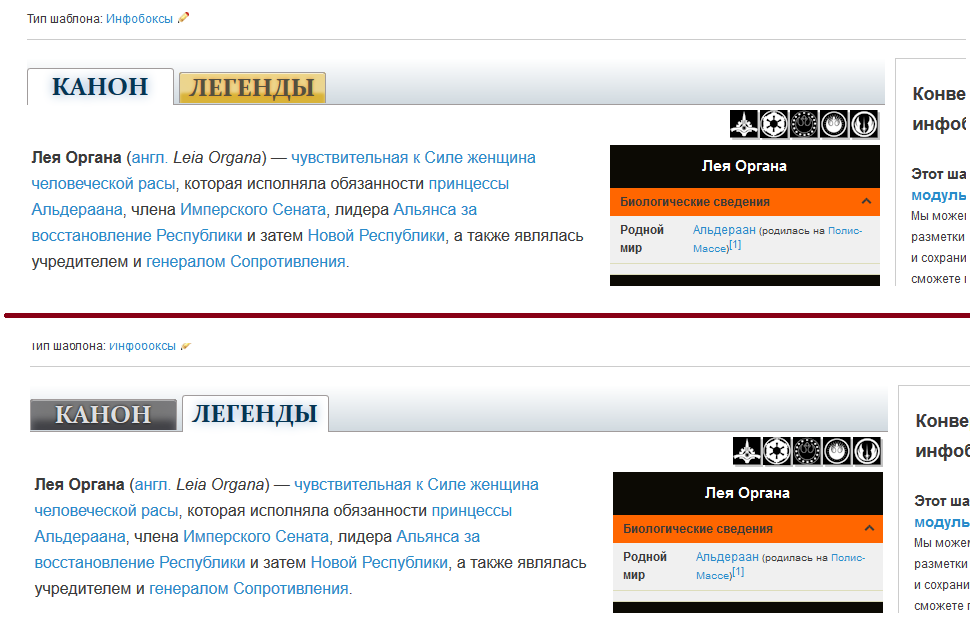Open footnote [1] in the lower infobox
970x638 pixels.
click(x=738, y=572)
